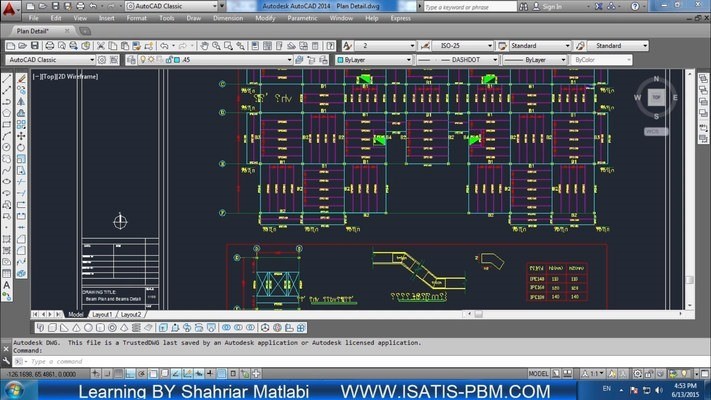This screenshot has width=711, height=400.
Task: Click the Workspace Settings gear icon
Action: tap(102, 60)
